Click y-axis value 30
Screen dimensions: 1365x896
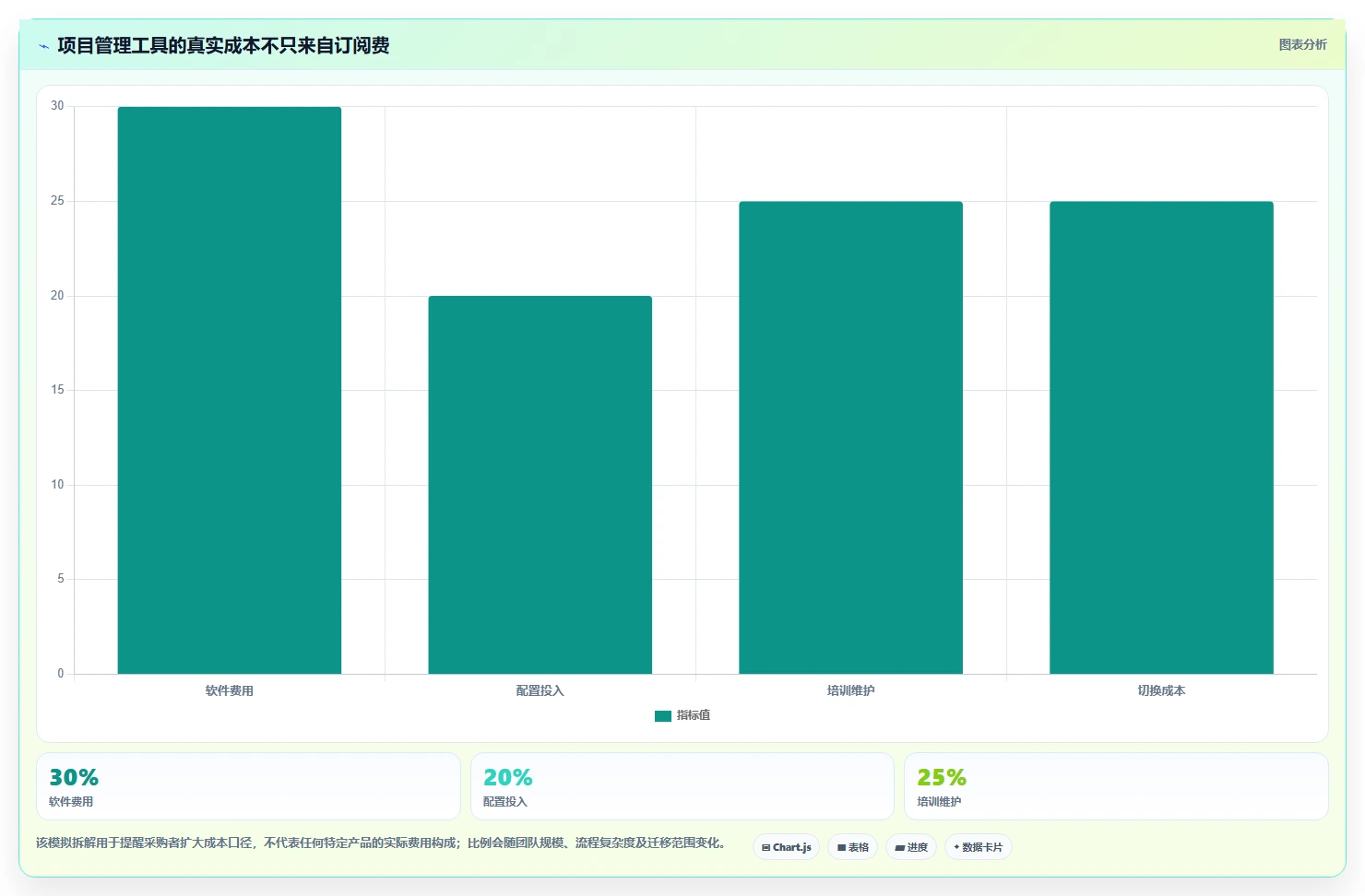point(57,106)
